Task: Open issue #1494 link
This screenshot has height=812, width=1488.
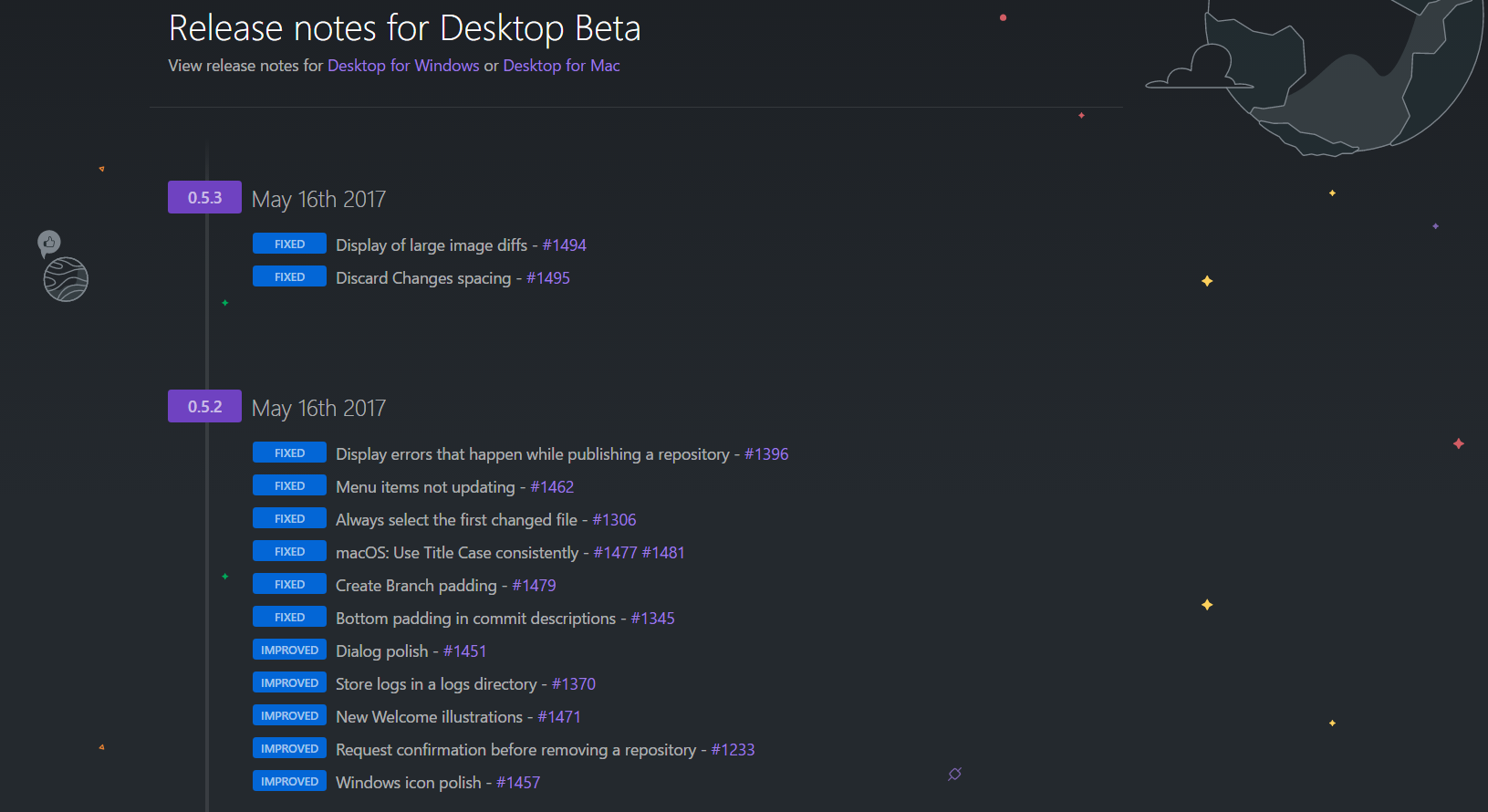Action: click(564, 245)
